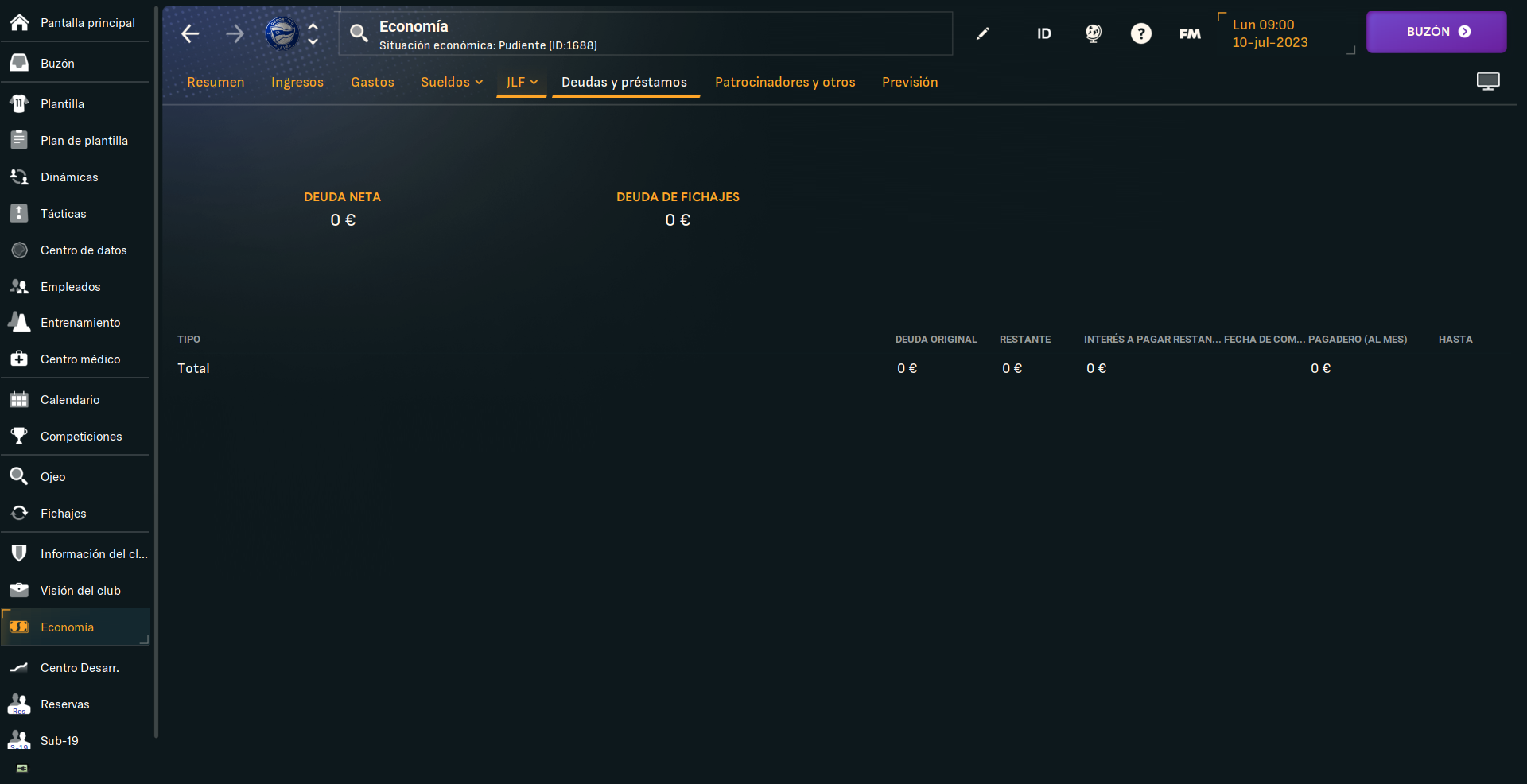The image size is (1527, 784).
Task: Open Sub-19 team icon
Action: pyautogui.click(x=19, y=740)
